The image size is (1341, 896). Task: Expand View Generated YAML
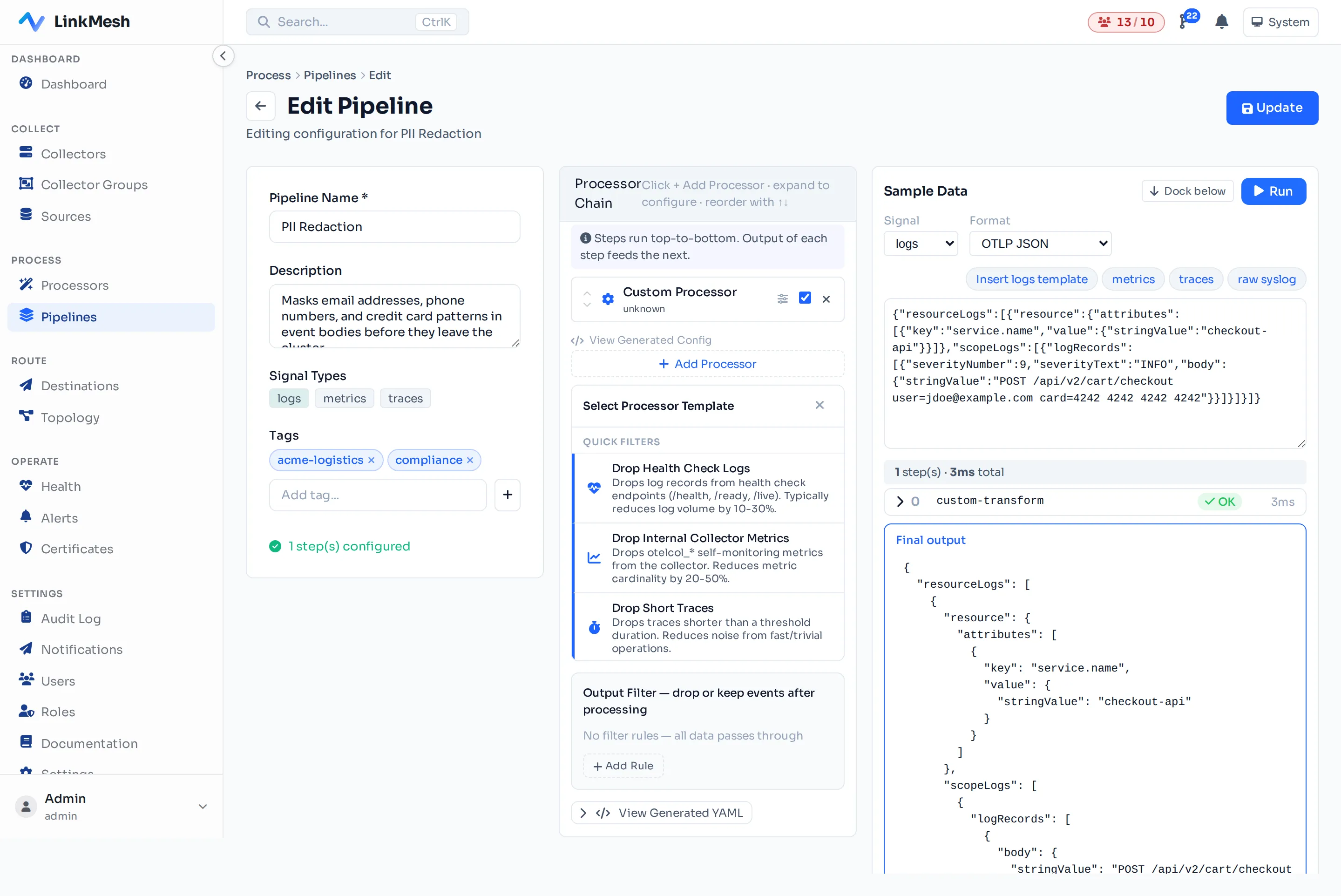pos(661,813)
